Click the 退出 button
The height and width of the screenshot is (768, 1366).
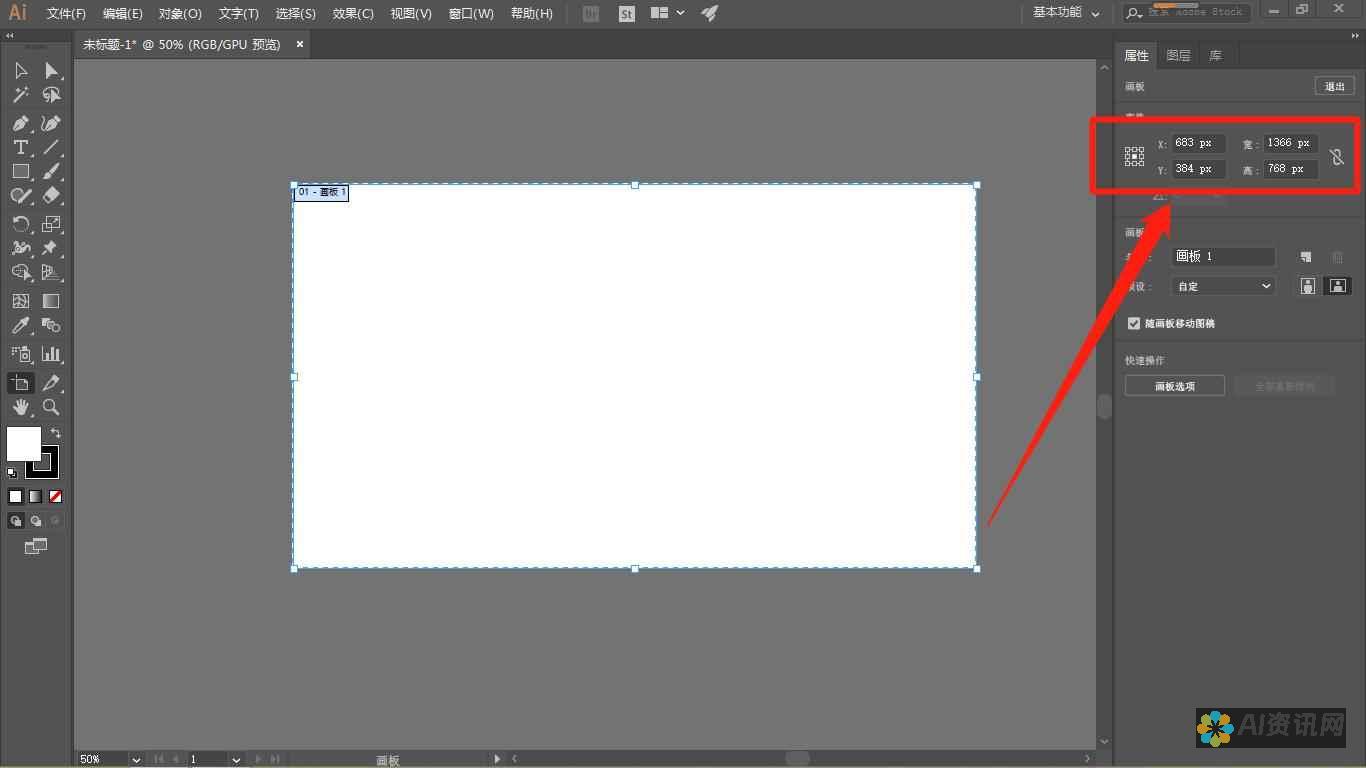tap(1334, 86)
